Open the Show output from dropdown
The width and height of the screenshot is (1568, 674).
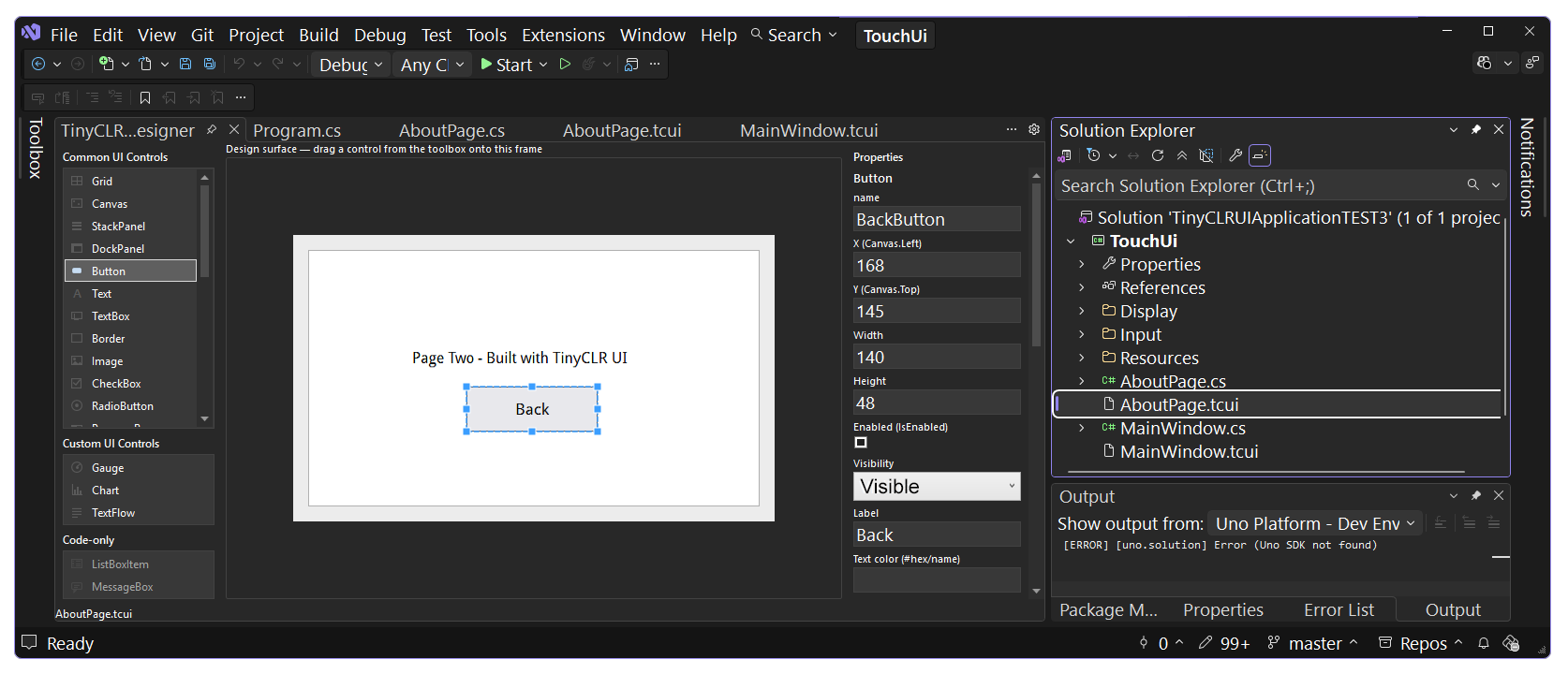(1314, 523)
